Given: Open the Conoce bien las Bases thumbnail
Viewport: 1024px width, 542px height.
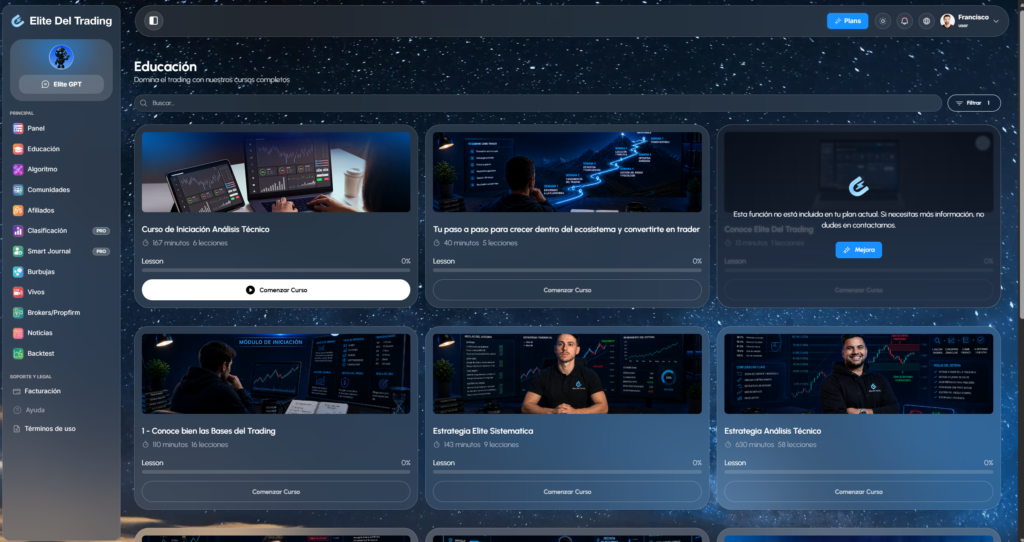Looking at the screenshot, I should point(276,374).
